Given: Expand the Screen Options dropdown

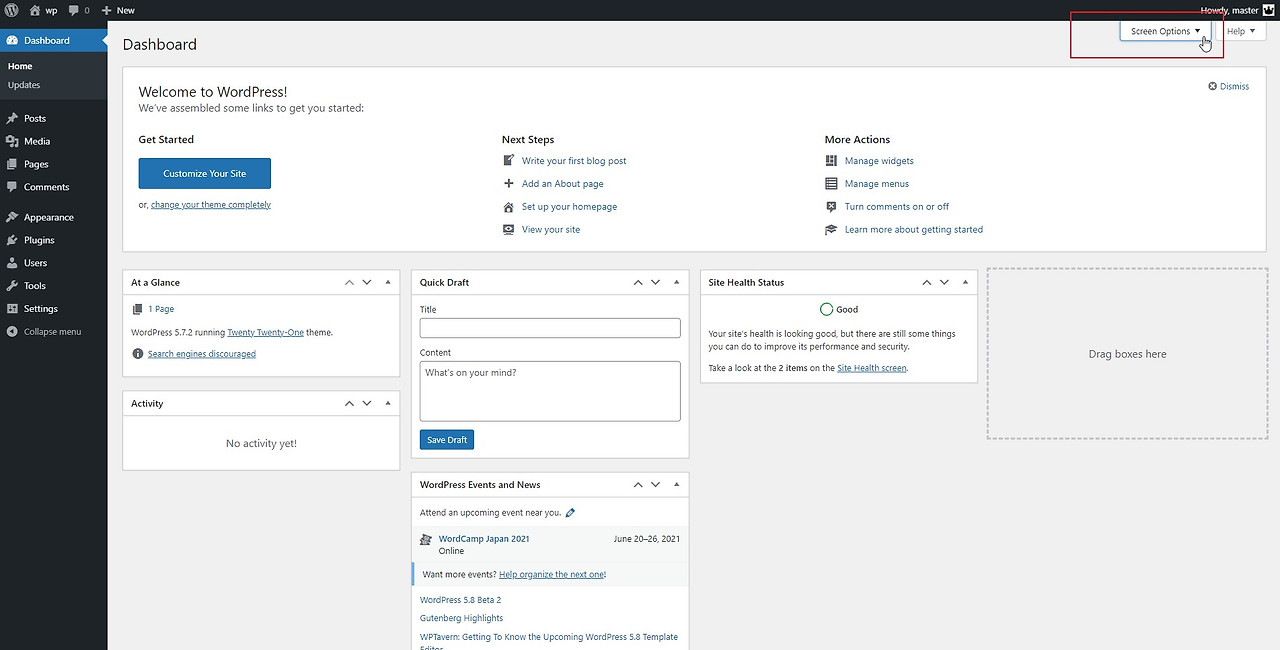Looking at the screenshot, I should 1165,31.
